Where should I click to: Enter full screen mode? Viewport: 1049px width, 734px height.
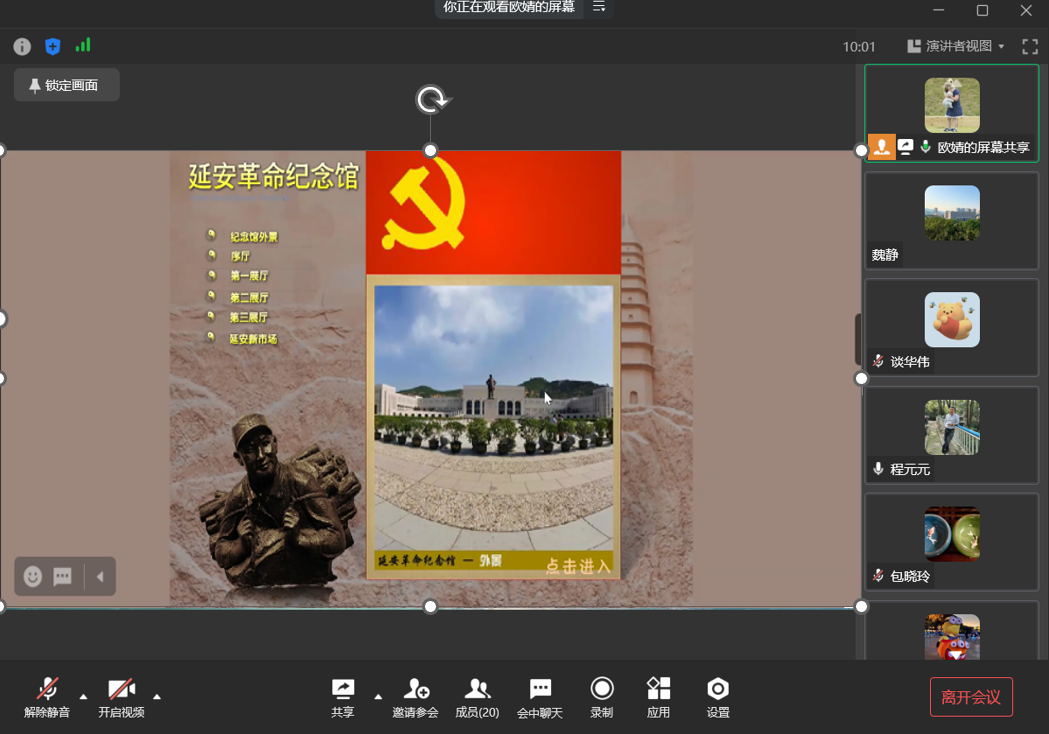1030,47
